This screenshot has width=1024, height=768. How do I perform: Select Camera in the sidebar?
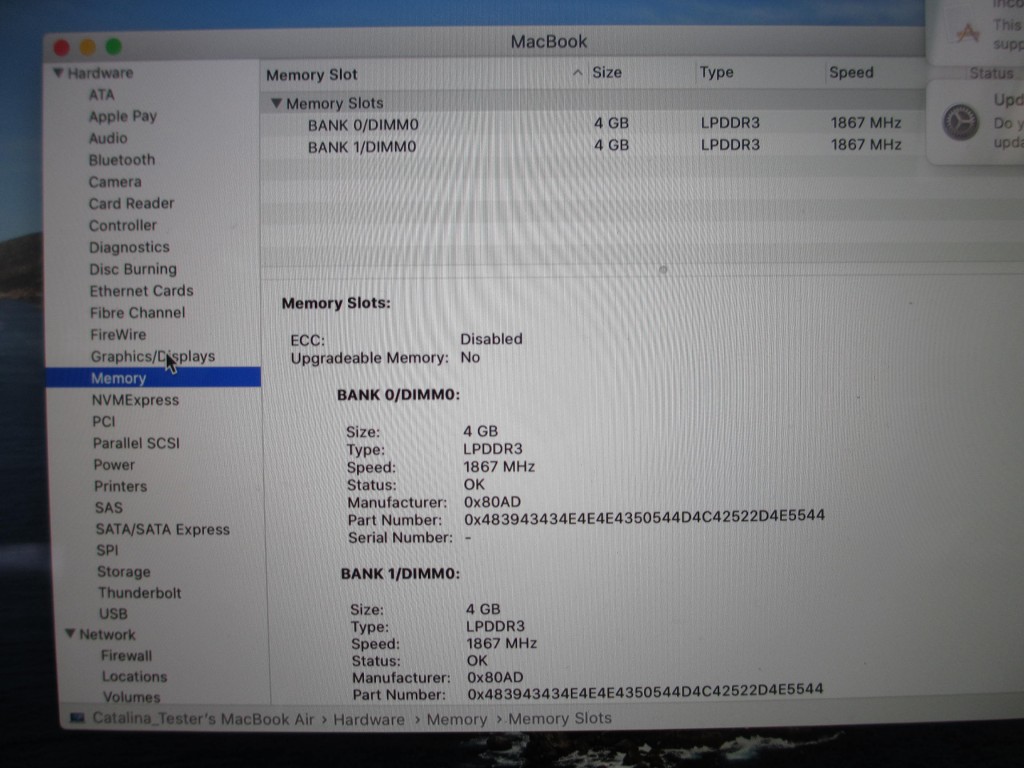(115, 182)
